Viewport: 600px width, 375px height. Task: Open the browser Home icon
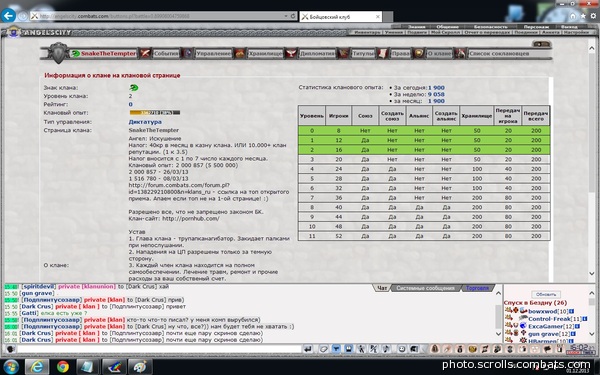pos(572,16)
